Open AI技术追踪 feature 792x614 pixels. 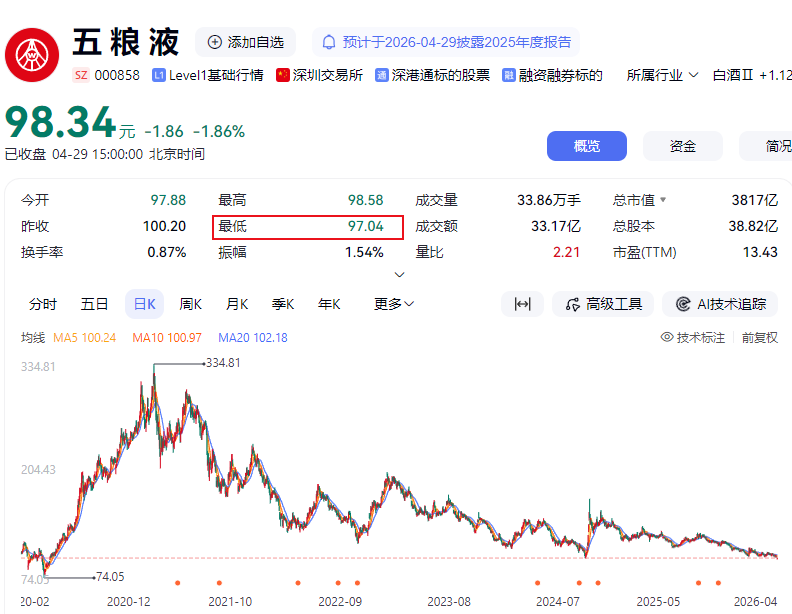720,304
